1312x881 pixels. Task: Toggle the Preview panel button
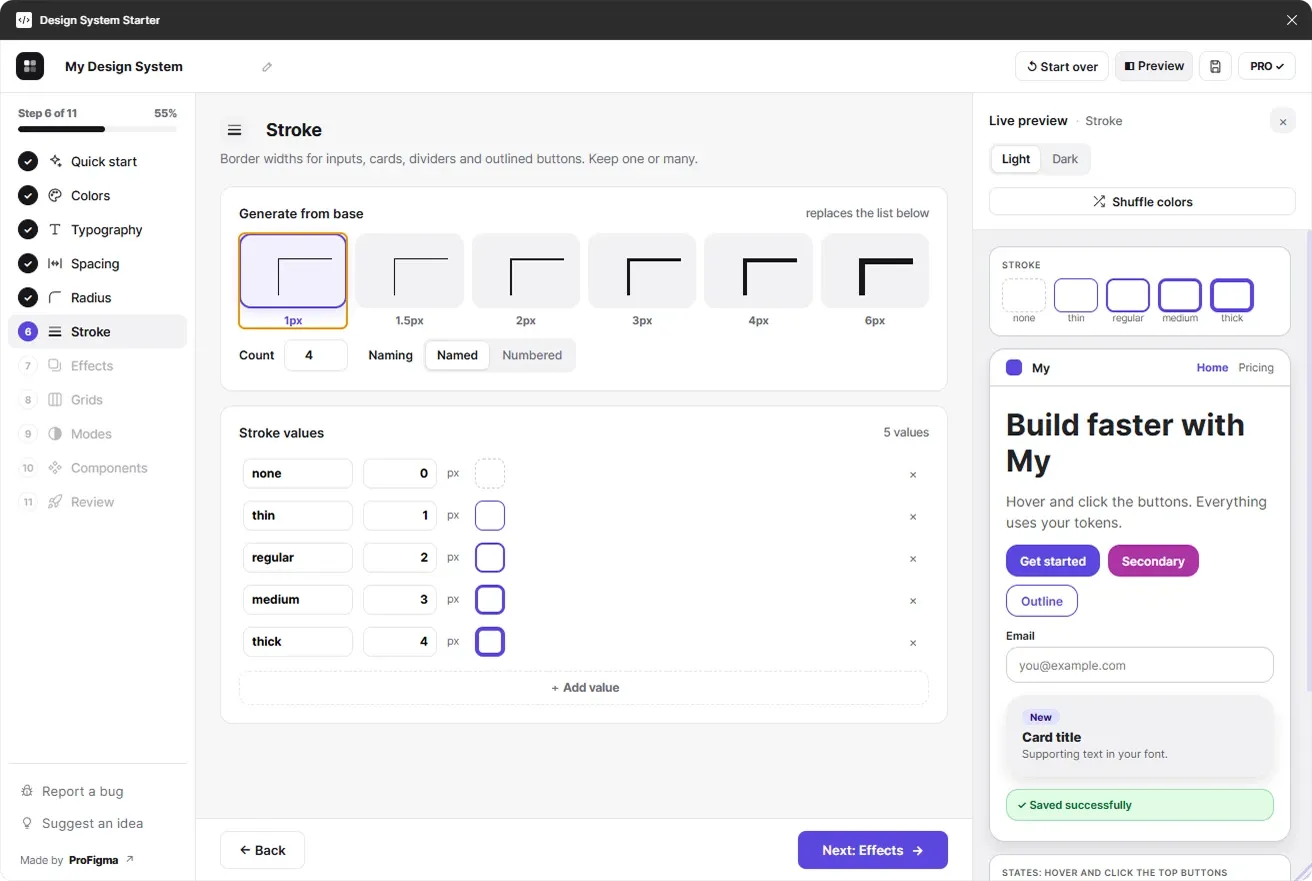tap(1154, 66)
